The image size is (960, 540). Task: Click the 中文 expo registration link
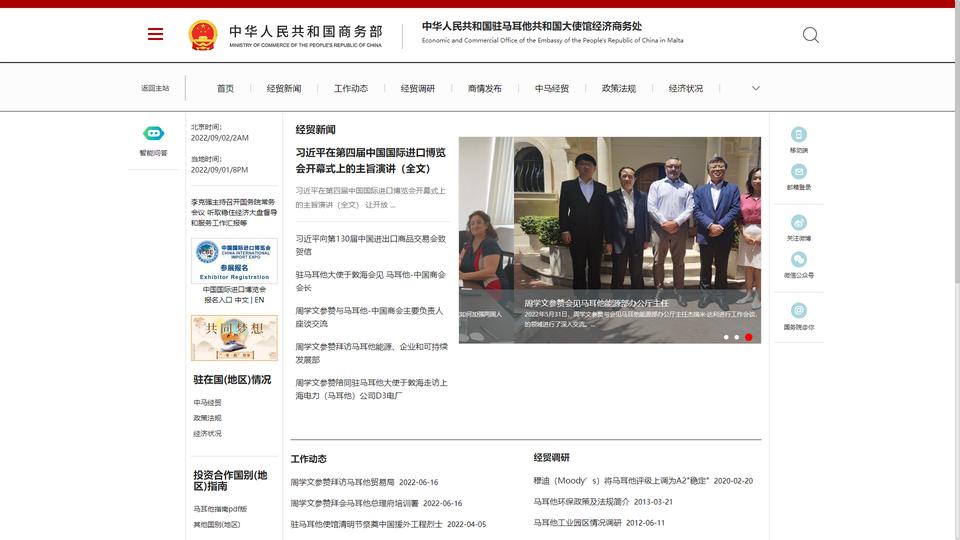(242, 300)
